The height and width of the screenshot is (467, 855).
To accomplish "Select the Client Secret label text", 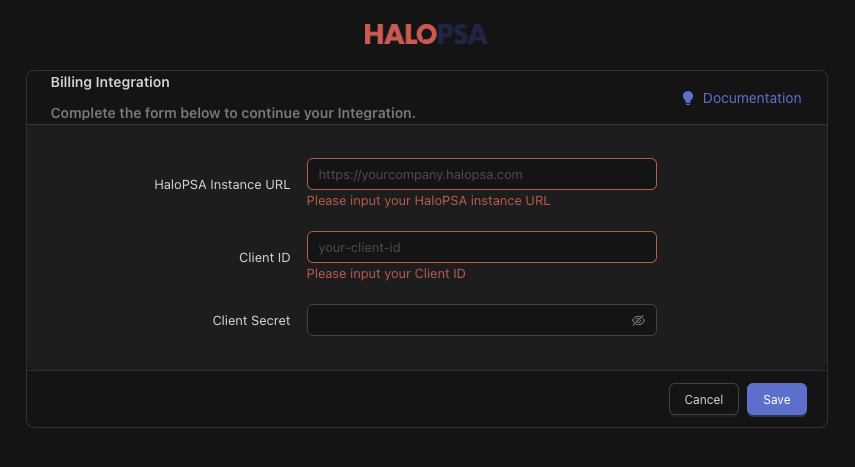I will 251,321.
